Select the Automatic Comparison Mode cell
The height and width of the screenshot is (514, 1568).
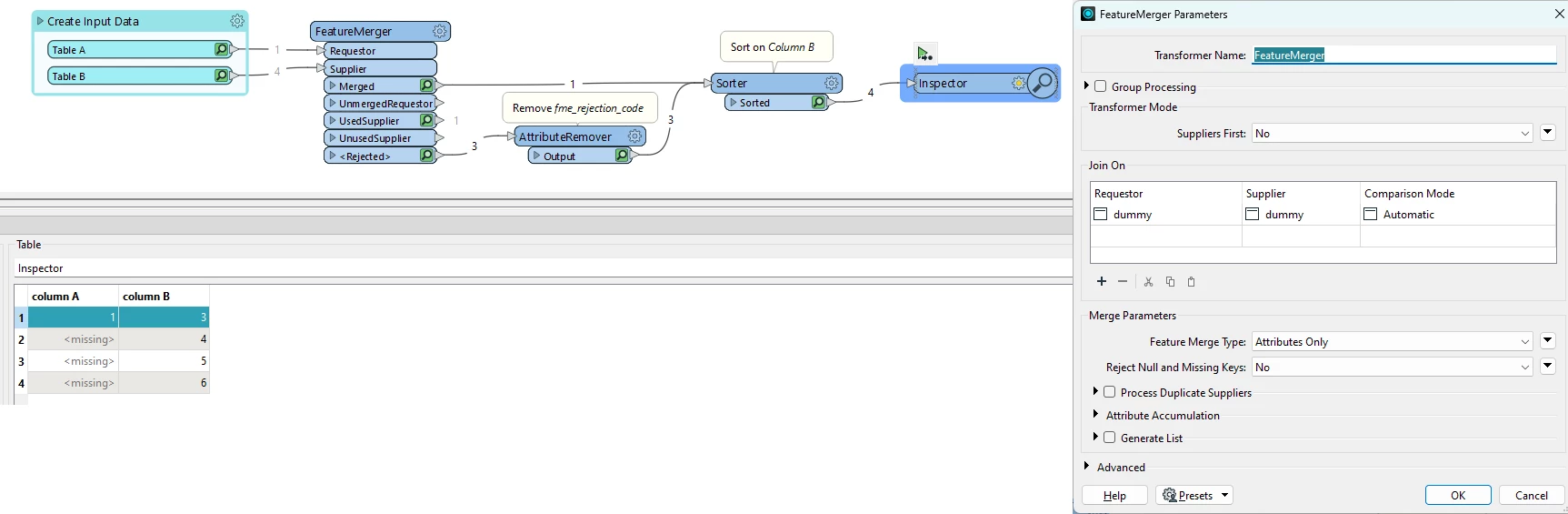1458,215
